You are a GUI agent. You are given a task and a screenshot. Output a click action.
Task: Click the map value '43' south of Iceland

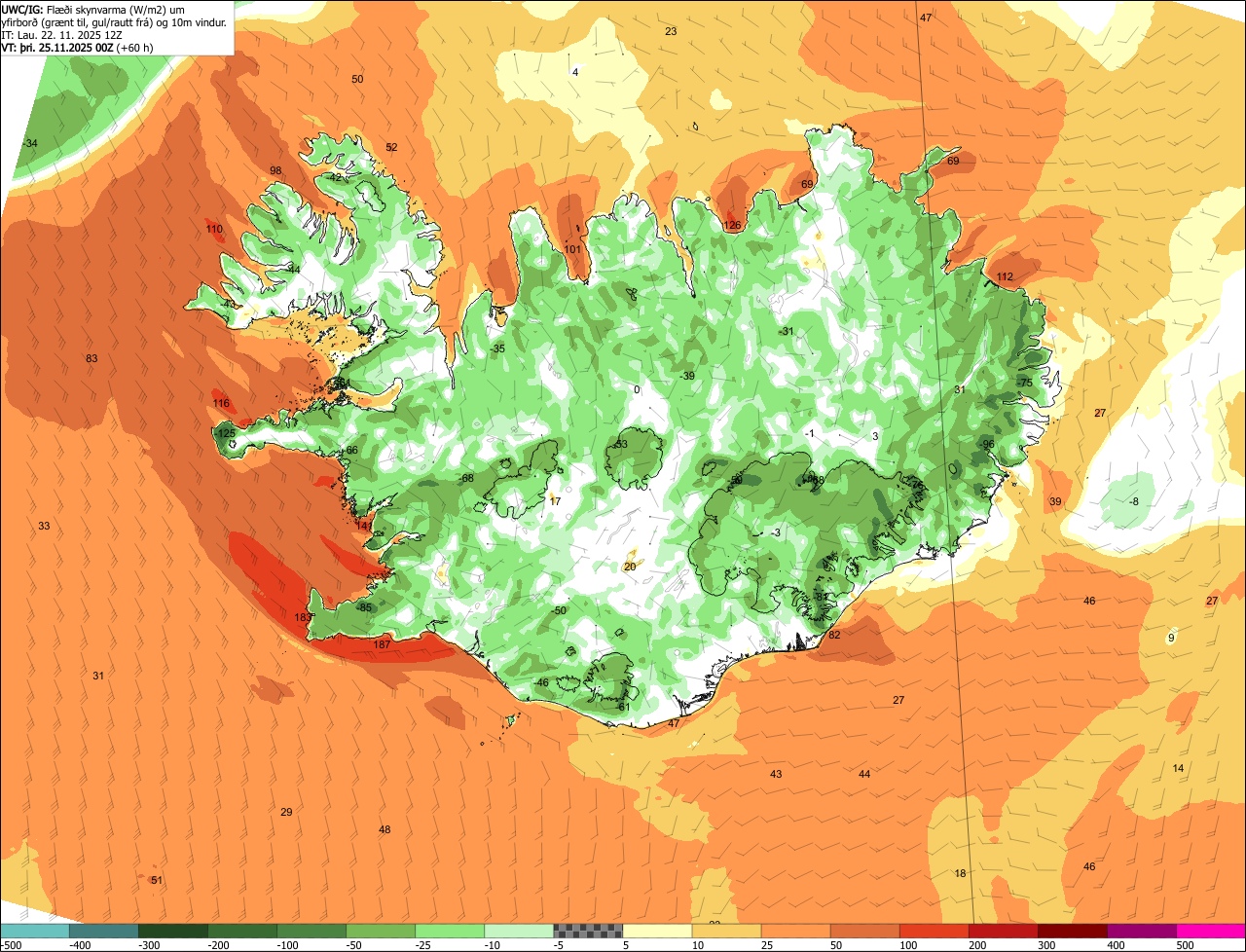pos(776,775)
